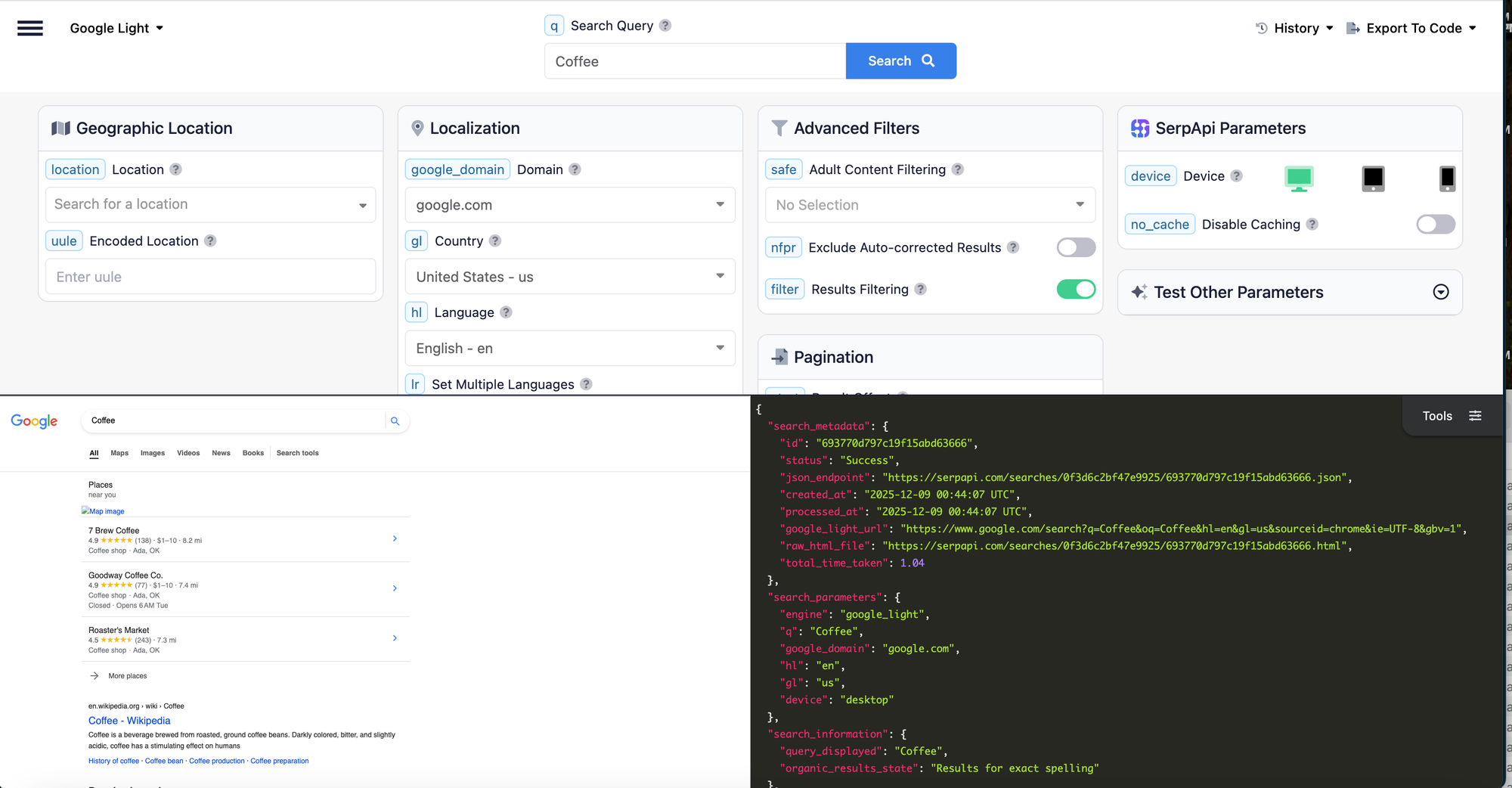Viewport: 1512px width, 788px height.
Task: Click the google_domain parameter tag
Action: pyautogui.click(x=458, y=169)
